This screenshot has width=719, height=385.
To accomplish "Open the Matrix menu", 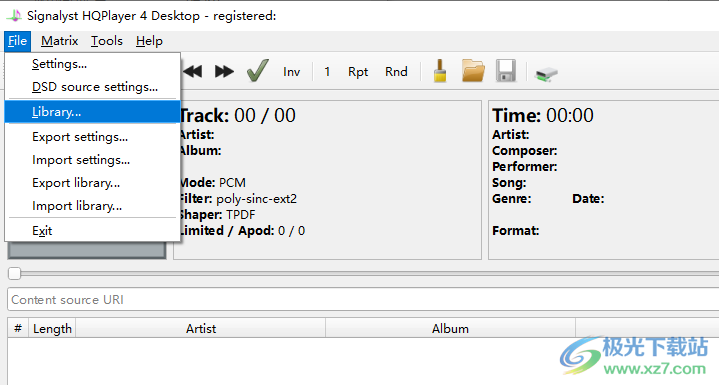I will coord(59,41).
